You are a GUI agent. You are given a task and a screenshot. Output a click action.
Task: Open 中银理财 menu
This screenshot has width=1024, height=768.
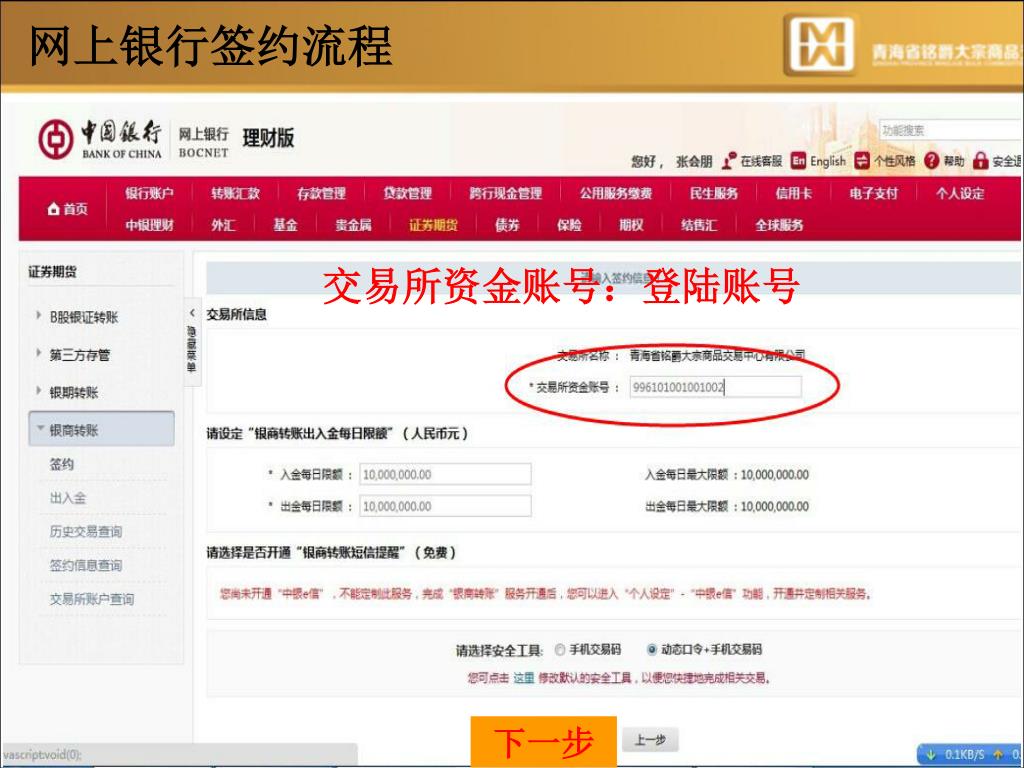coord(150,225)
